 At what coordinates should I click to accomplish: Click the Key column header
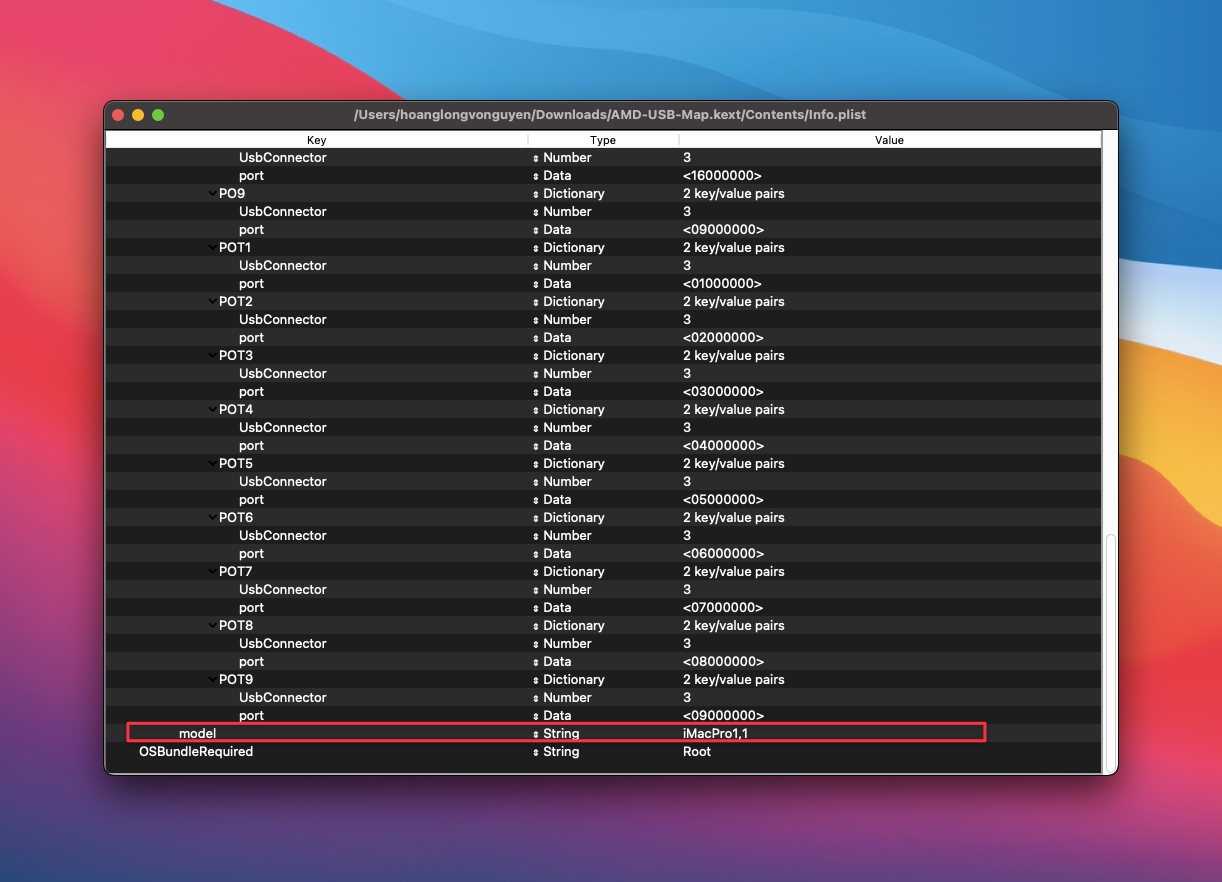click(x=316, y=140)
